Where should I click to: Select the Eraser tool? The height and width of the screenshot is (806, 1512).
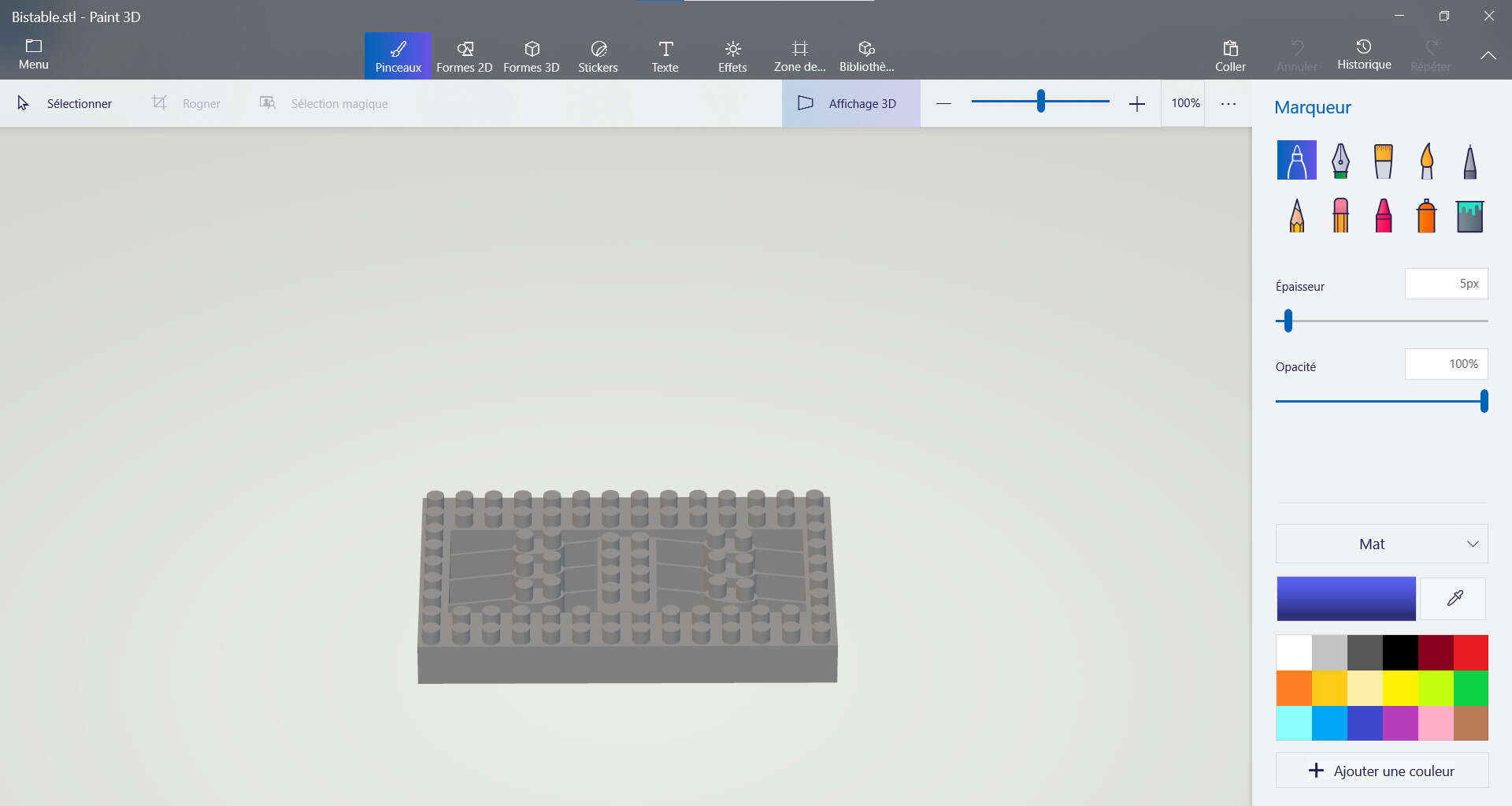tap(1340, 215)
